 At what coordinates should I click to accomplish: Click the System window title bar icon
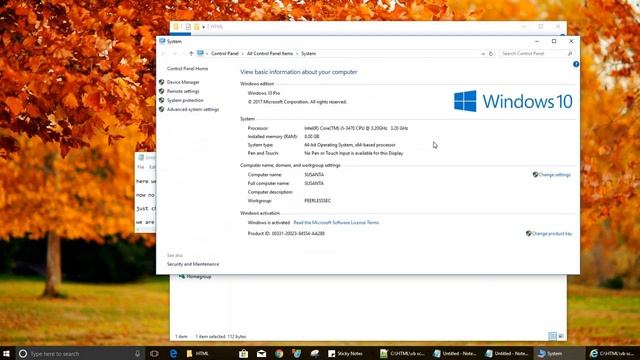[x=162, y=41]
